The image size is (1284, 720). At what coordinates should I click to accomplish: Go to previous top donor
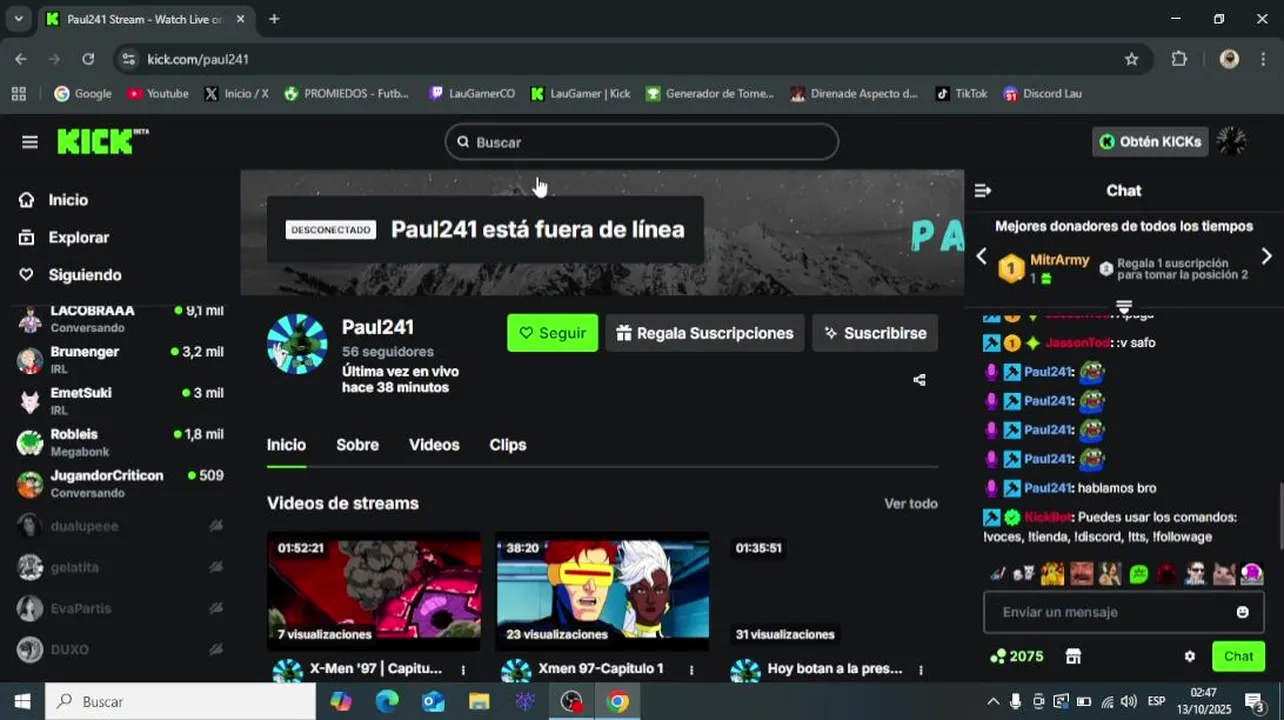click(x=981, y=256)
